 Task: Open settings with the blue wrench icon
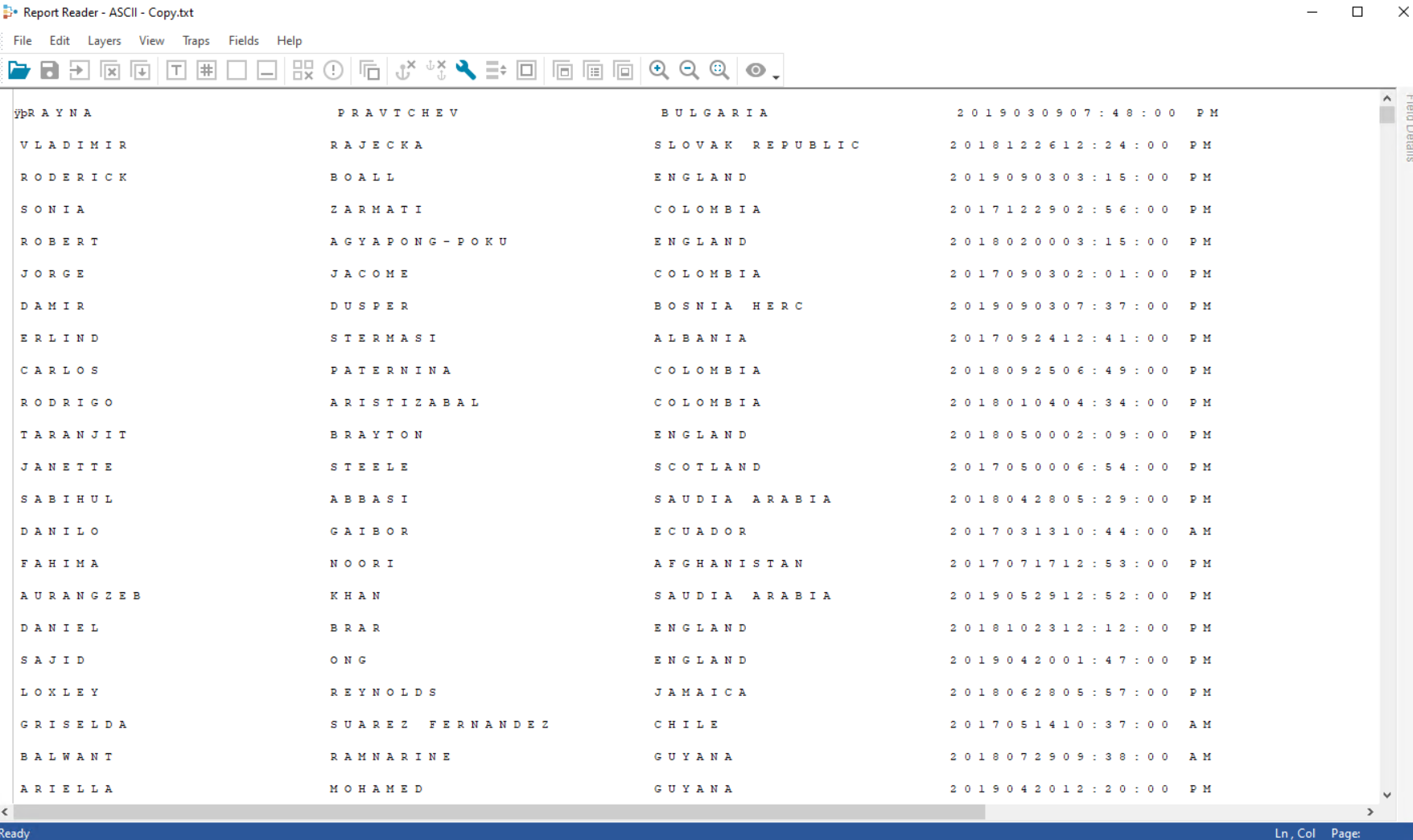pos(466,70)
